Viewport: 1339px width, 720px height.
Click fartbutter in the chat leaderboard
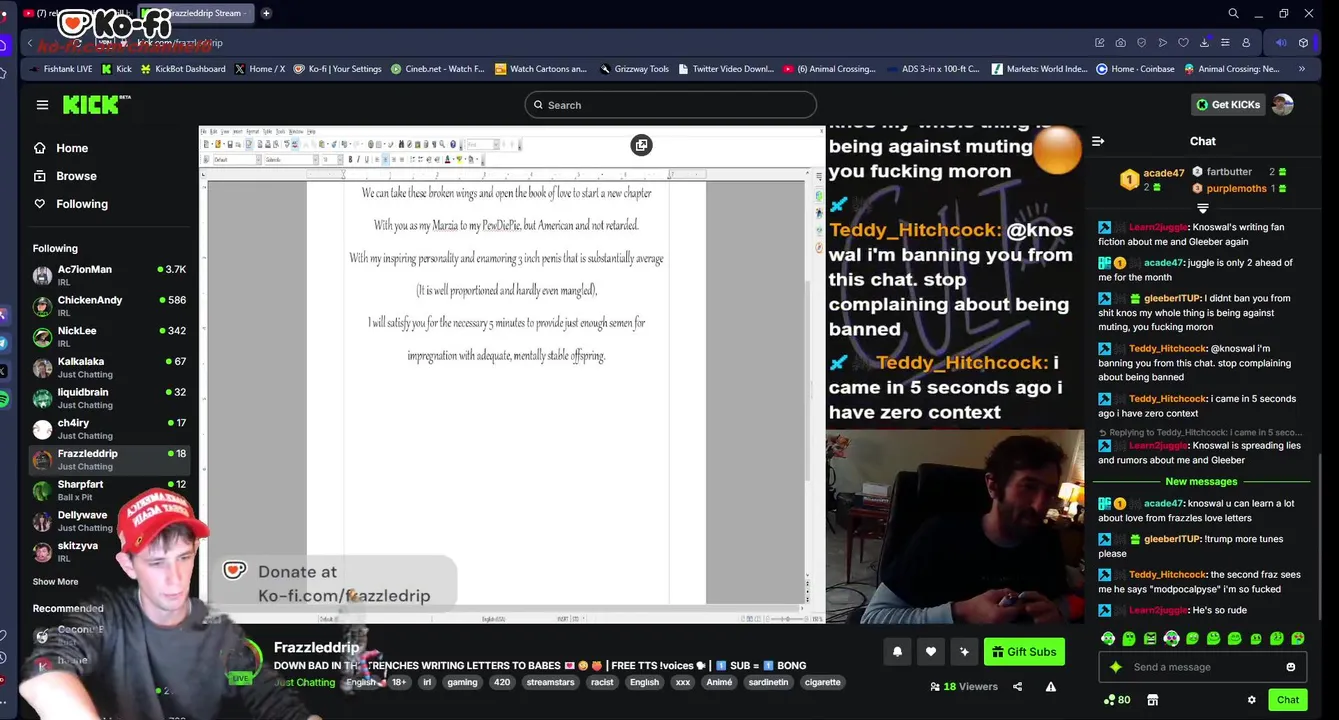1229,172
